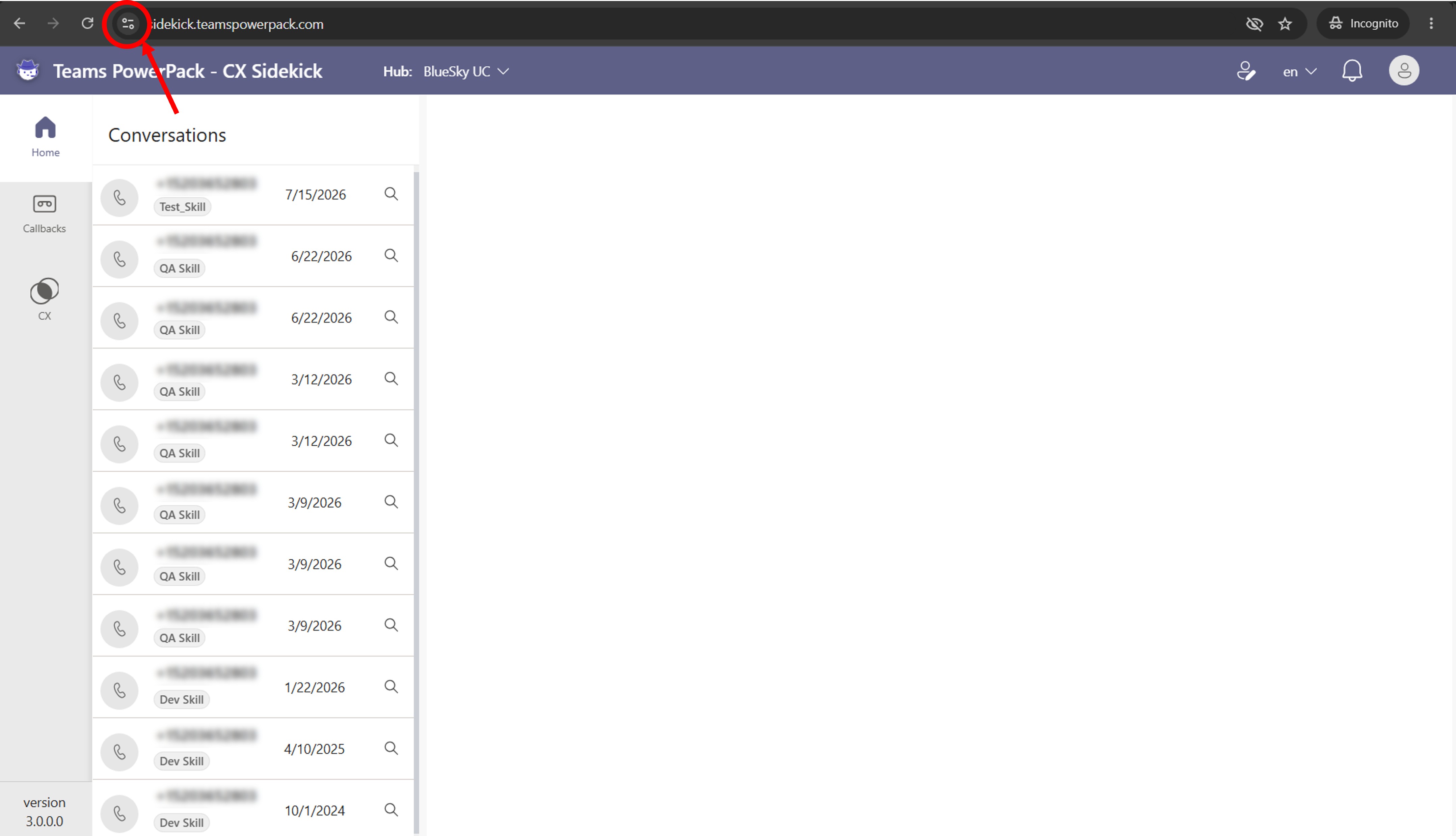Click the Teams PowerPack mascot logo
This screenshot has height=836, width=1456.
pos(28,71)
